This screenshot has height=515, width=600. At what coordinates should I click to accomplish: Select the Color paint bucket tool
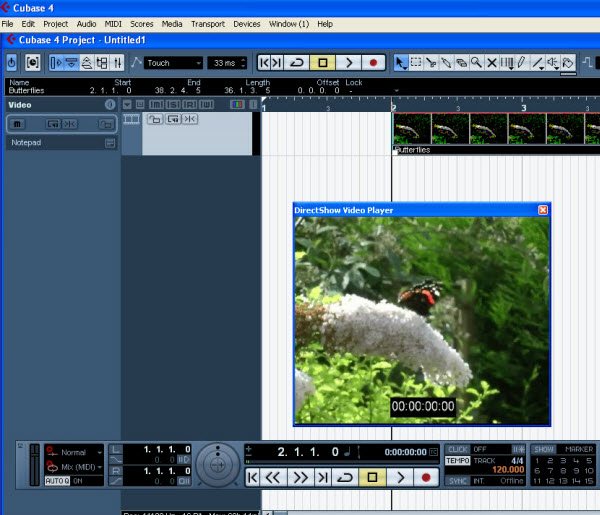568,62
